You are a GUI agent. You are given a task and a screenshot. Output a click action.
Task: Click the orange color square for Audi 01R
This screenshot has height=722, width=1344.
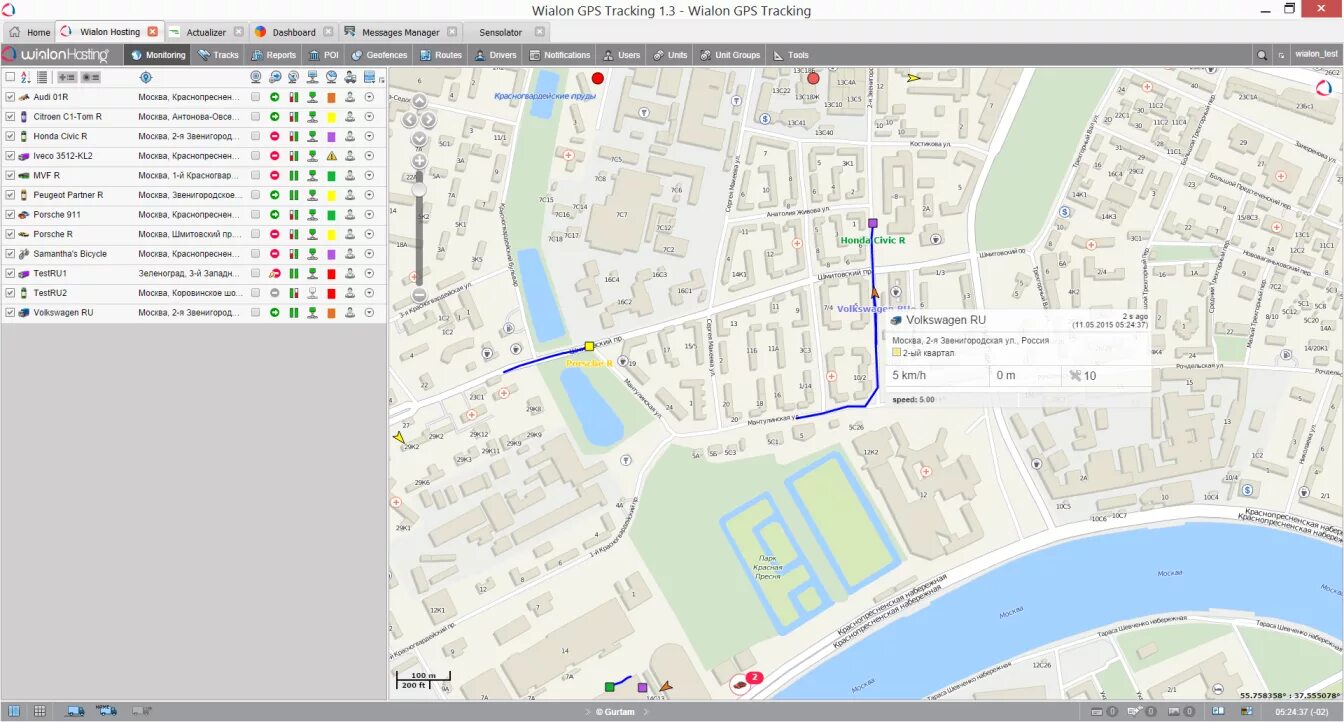tap(331, 97)
